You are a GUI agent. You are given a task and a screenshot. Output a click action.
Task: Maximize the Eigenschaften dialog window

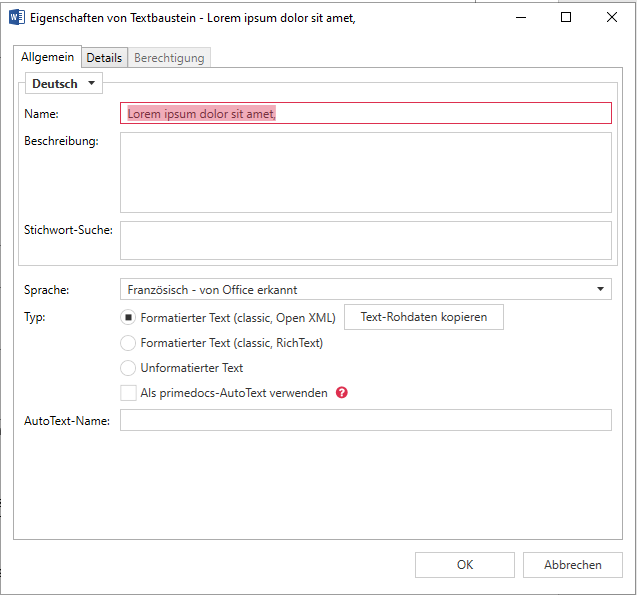click(566, 17)
